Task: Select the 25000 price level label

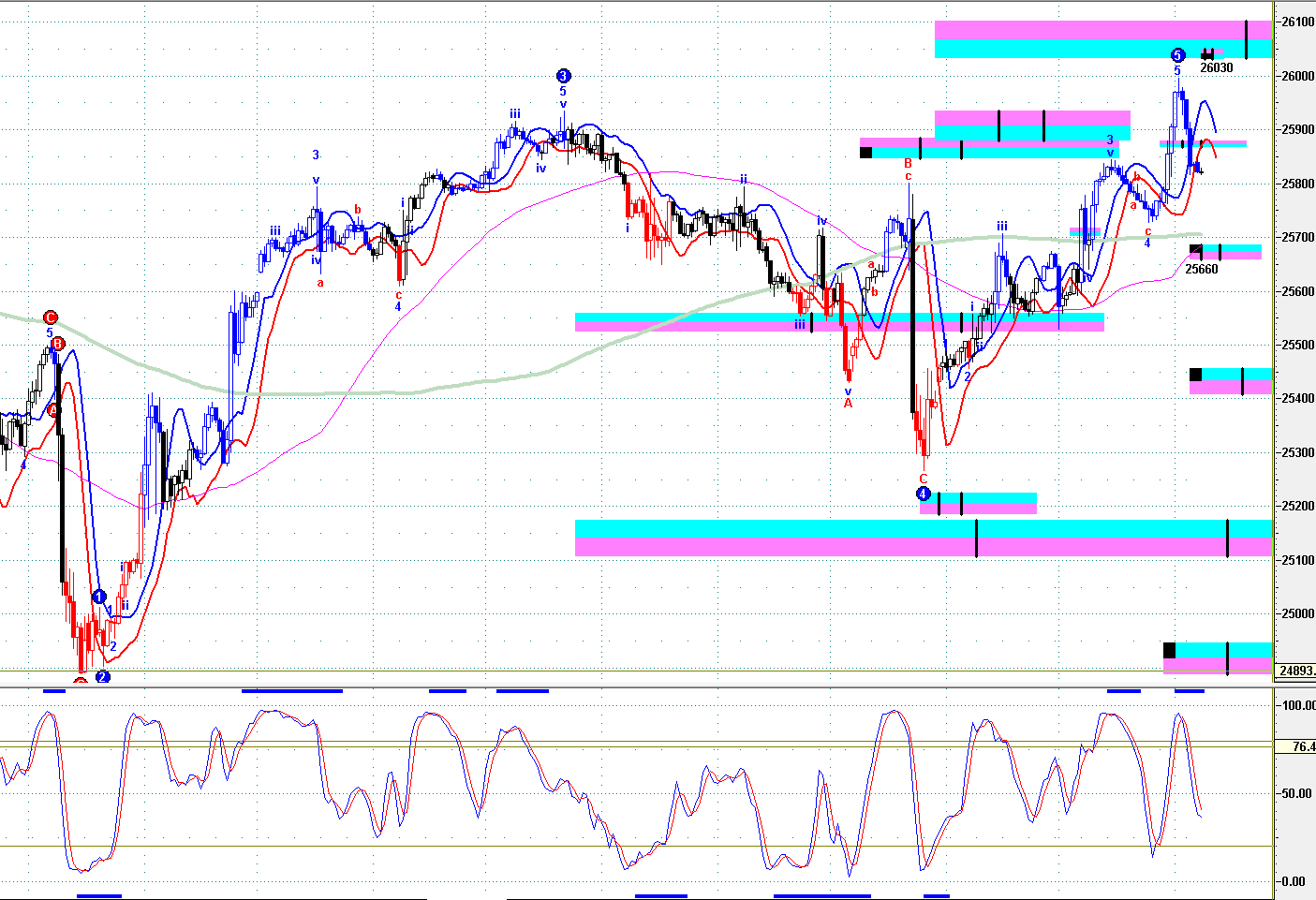Action: [x=1297, y=613]
